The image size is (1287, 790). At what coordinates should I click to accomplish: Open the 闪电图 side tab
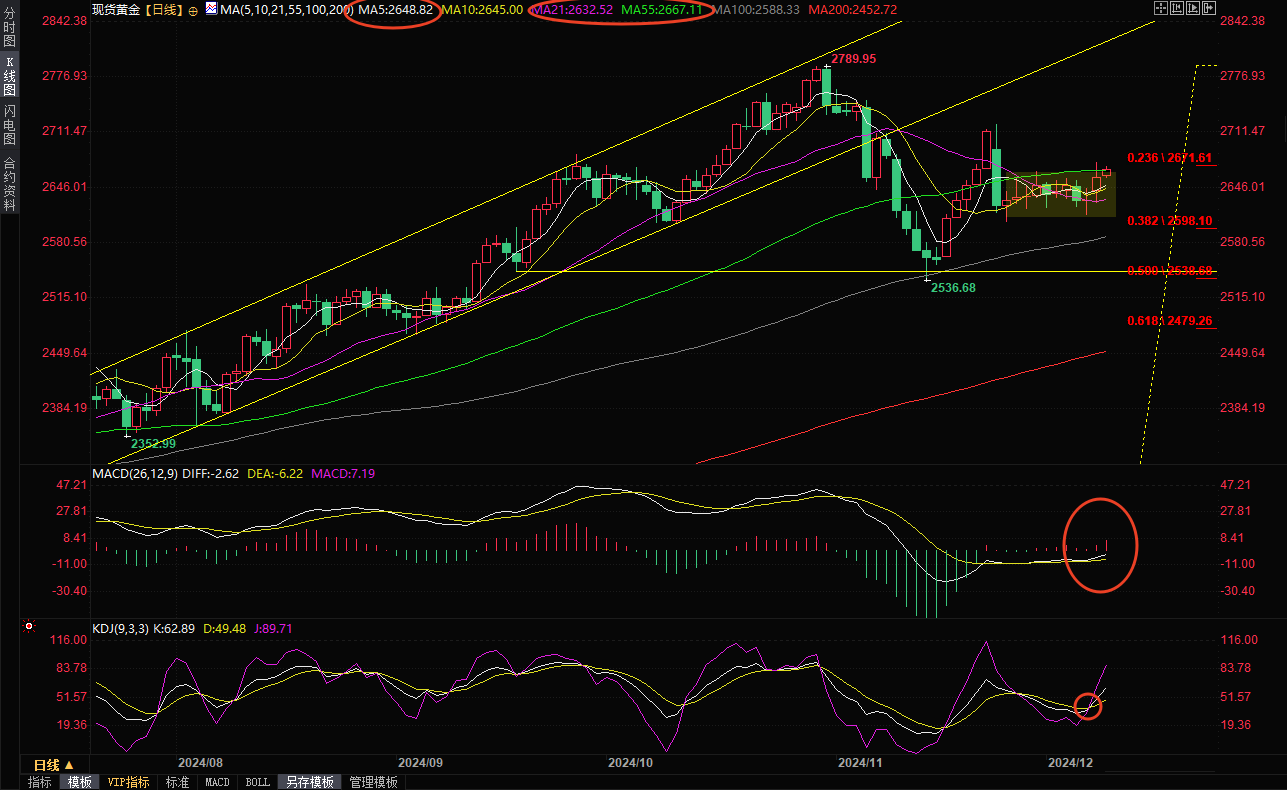coord(9,124)
